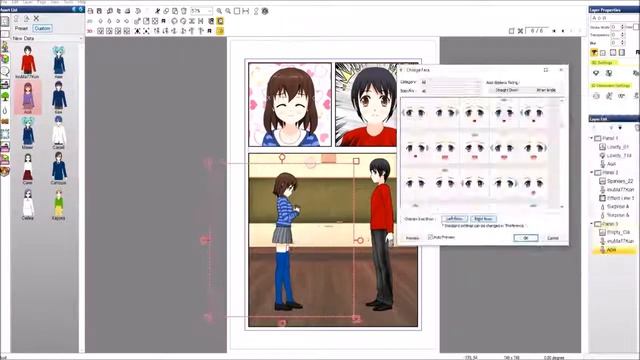This screenshot has height=360, width=640.
Task: Click the face list scrollbar in Change Face dialog
Action: click(563, 153)
